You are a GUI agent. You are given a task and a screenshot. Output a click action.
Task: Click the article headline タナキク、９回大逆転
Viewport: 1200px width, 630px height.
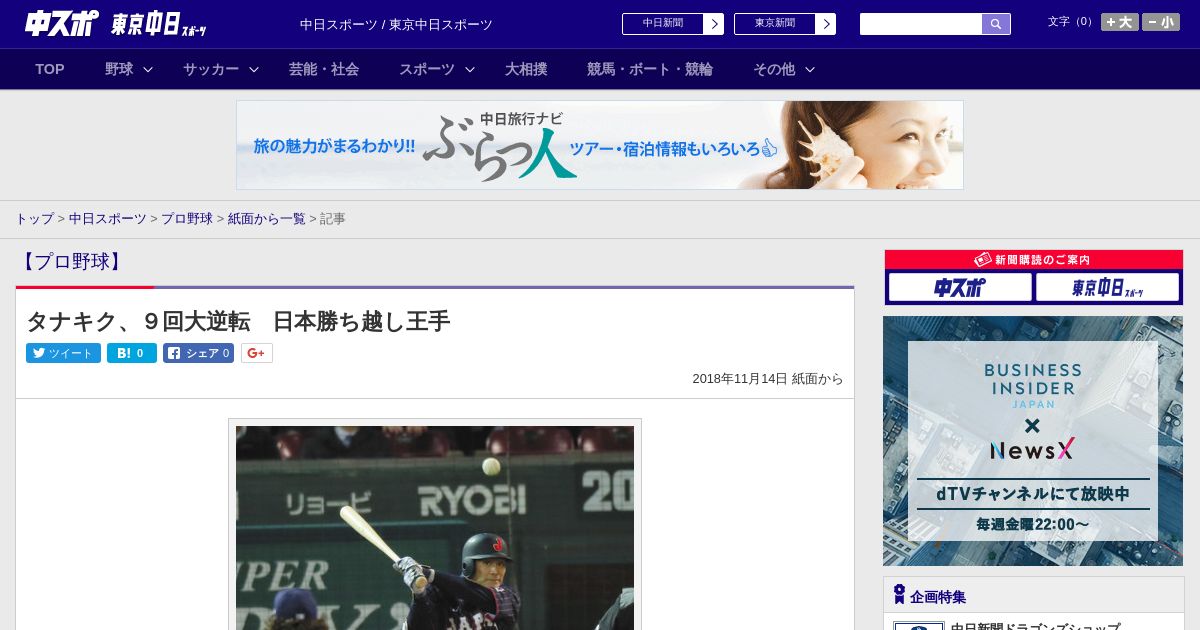coord(238,321)
